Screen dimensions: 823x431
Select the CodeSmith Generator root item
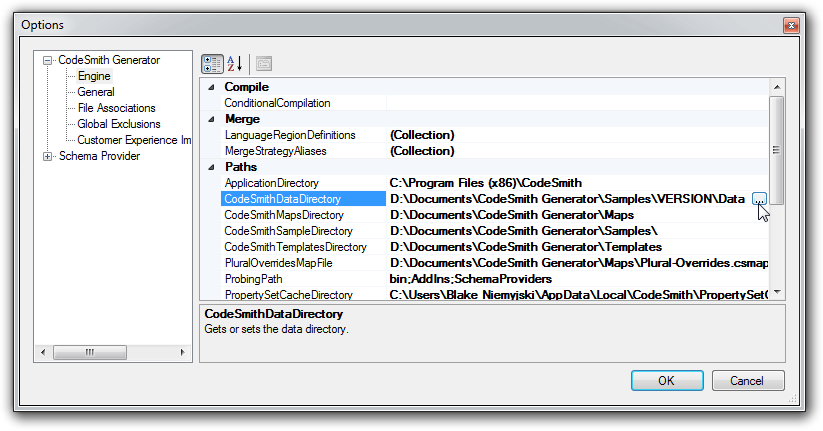click(109, 60)
